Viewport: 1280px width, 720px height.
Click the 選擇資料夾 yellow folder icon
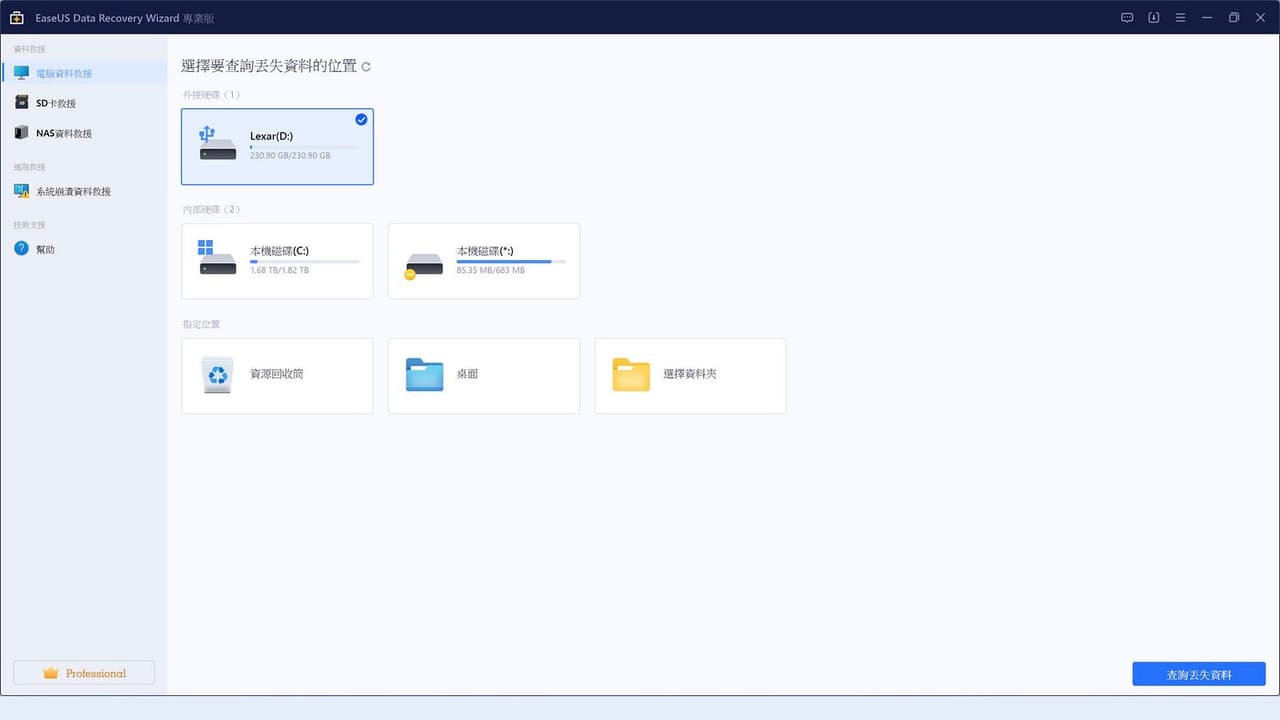pos(631,375)
